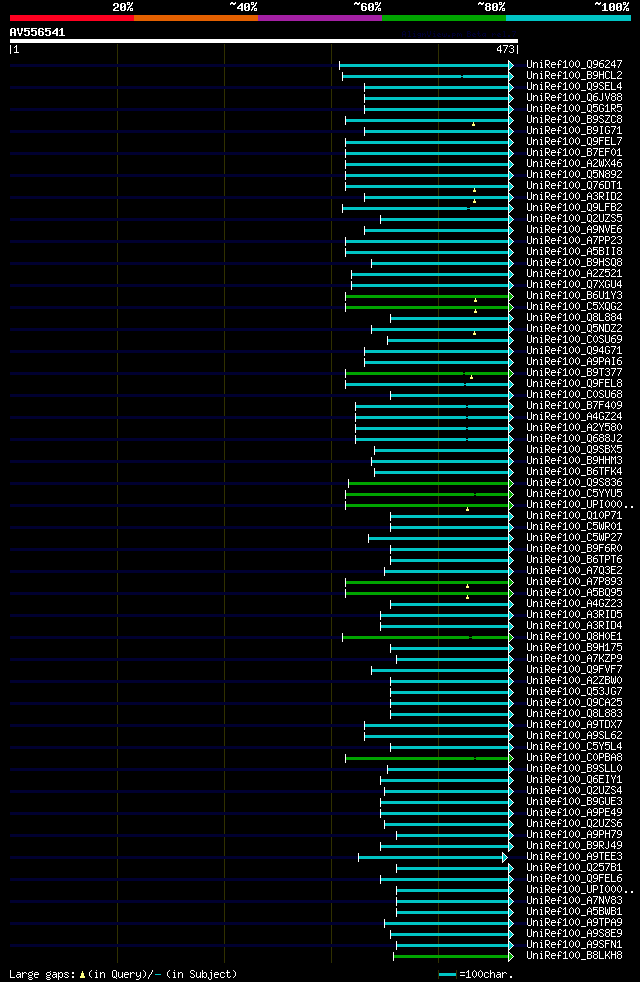This screenshot has width=640, height=982.
Task: Open hit UniRef100_B6U1Y3
Action: [x=574, y=296]
